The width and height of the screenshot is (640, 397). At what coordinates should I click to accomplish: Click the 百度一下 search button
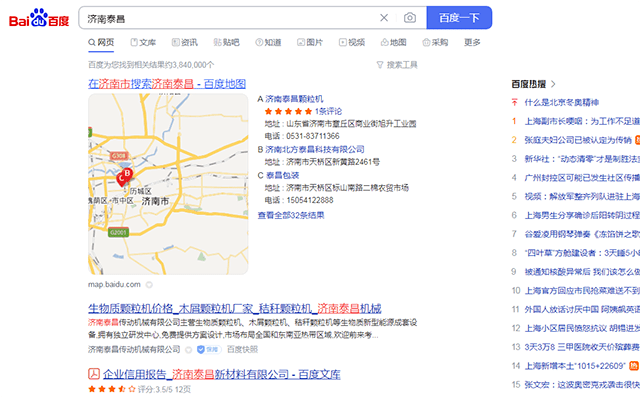click(459, 18)
